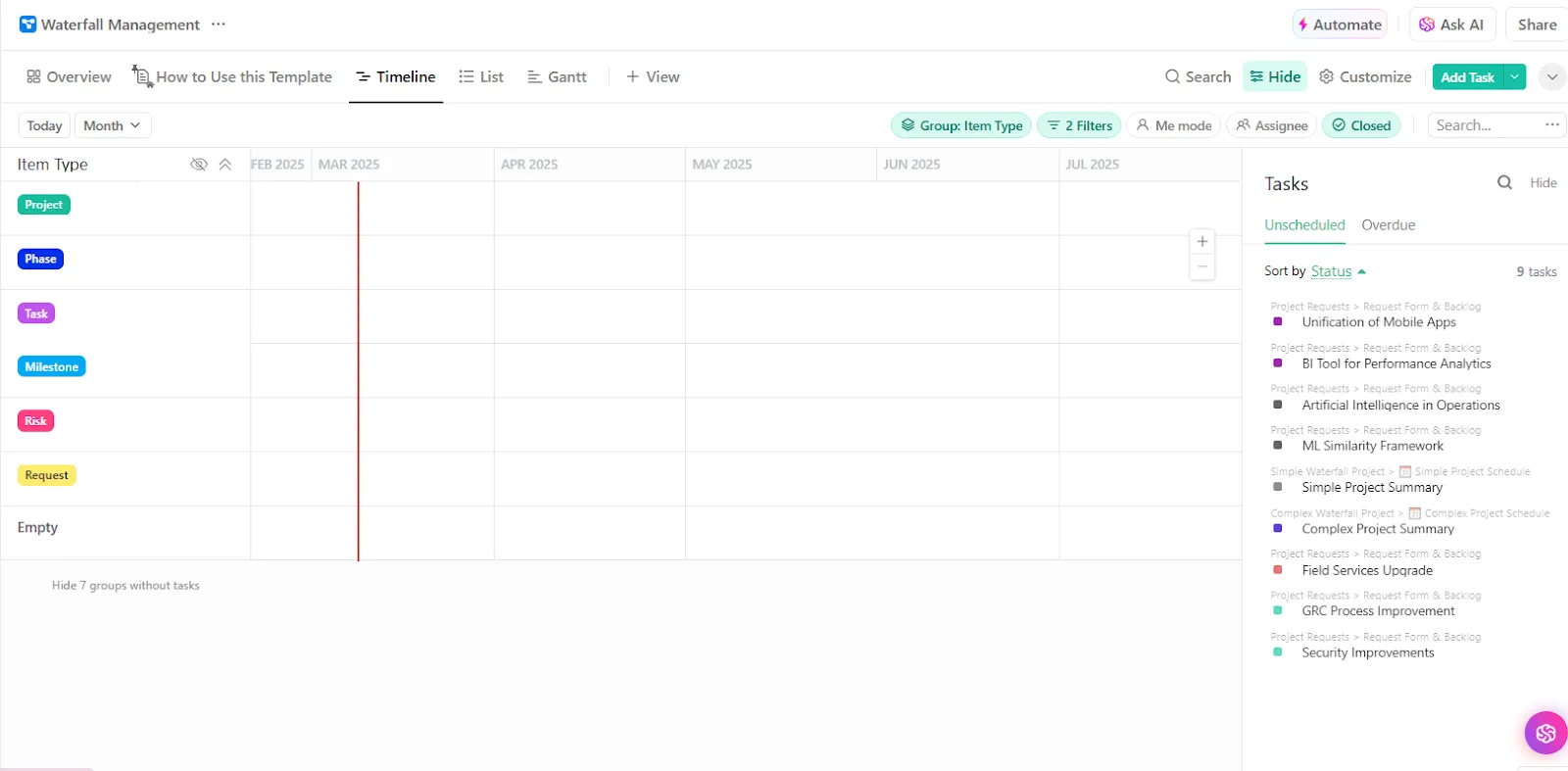This screenshot has width=1568, height=771.
Task: Toggle the Item Type eye visibility icon
Action: pyautogui.click(x=199, y=165)
